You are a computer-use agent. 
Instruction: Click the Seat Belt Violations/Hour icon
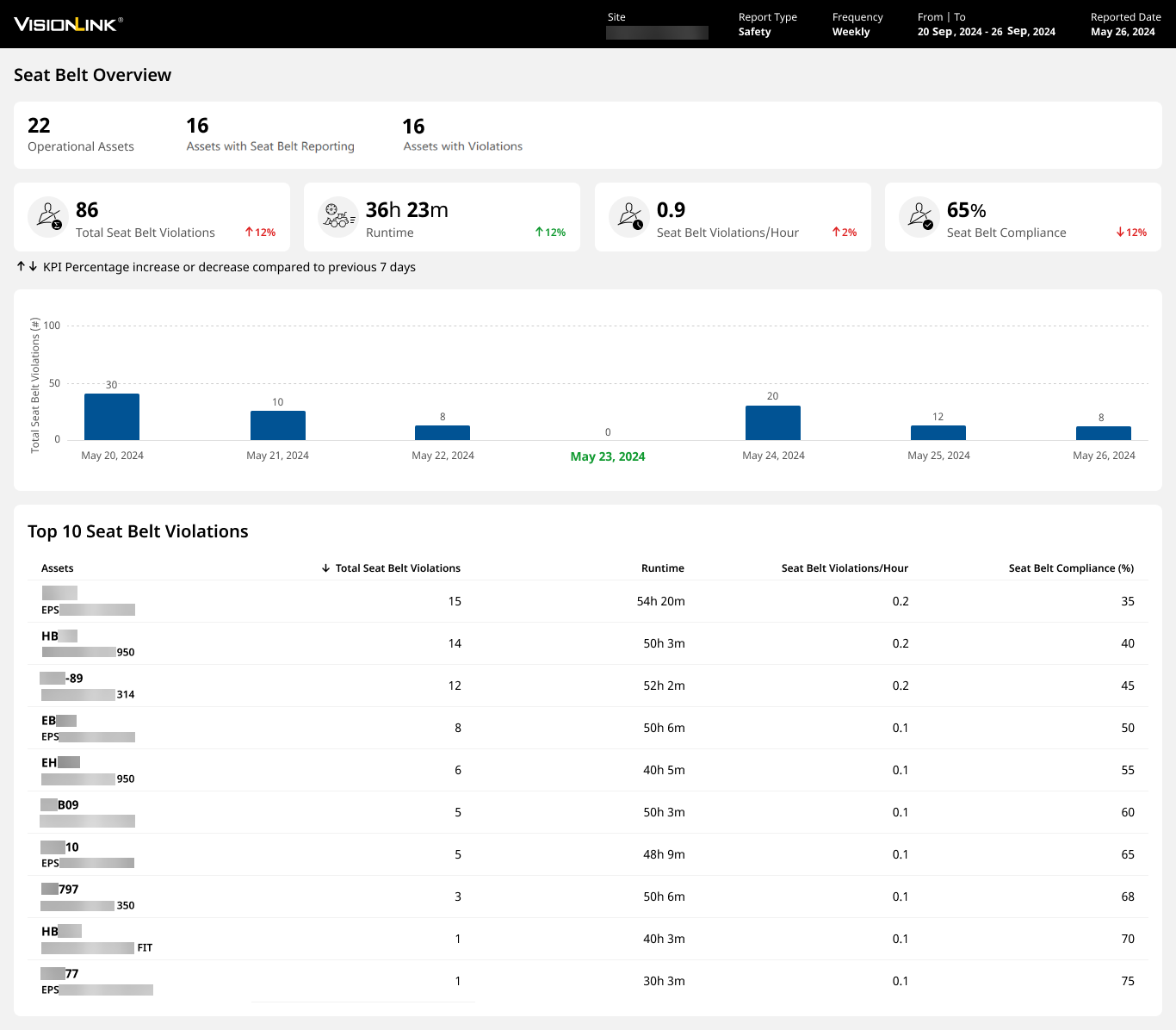629,216
